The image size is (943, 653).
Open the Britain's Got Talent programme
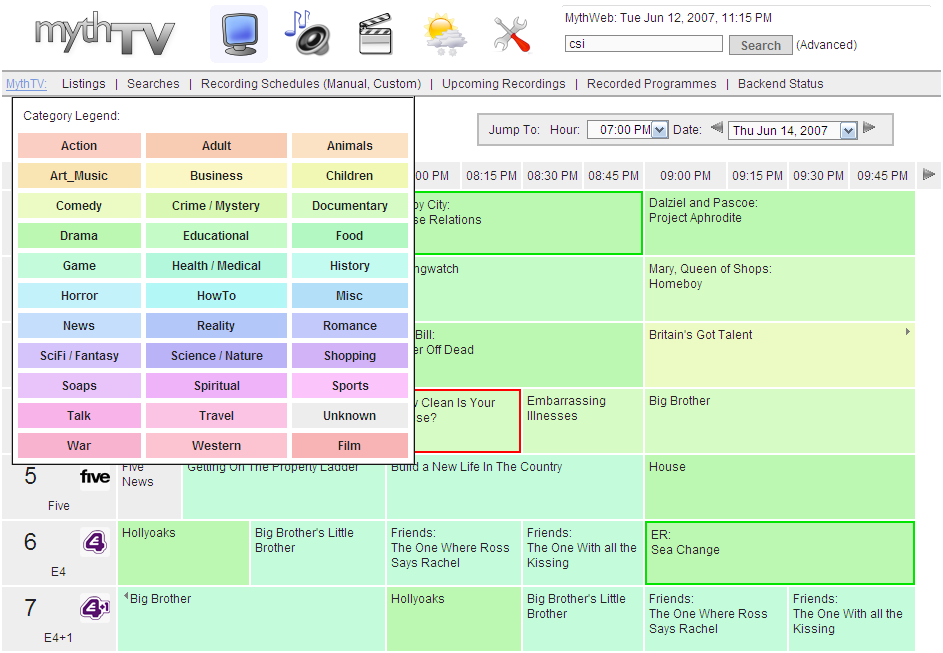779,355
